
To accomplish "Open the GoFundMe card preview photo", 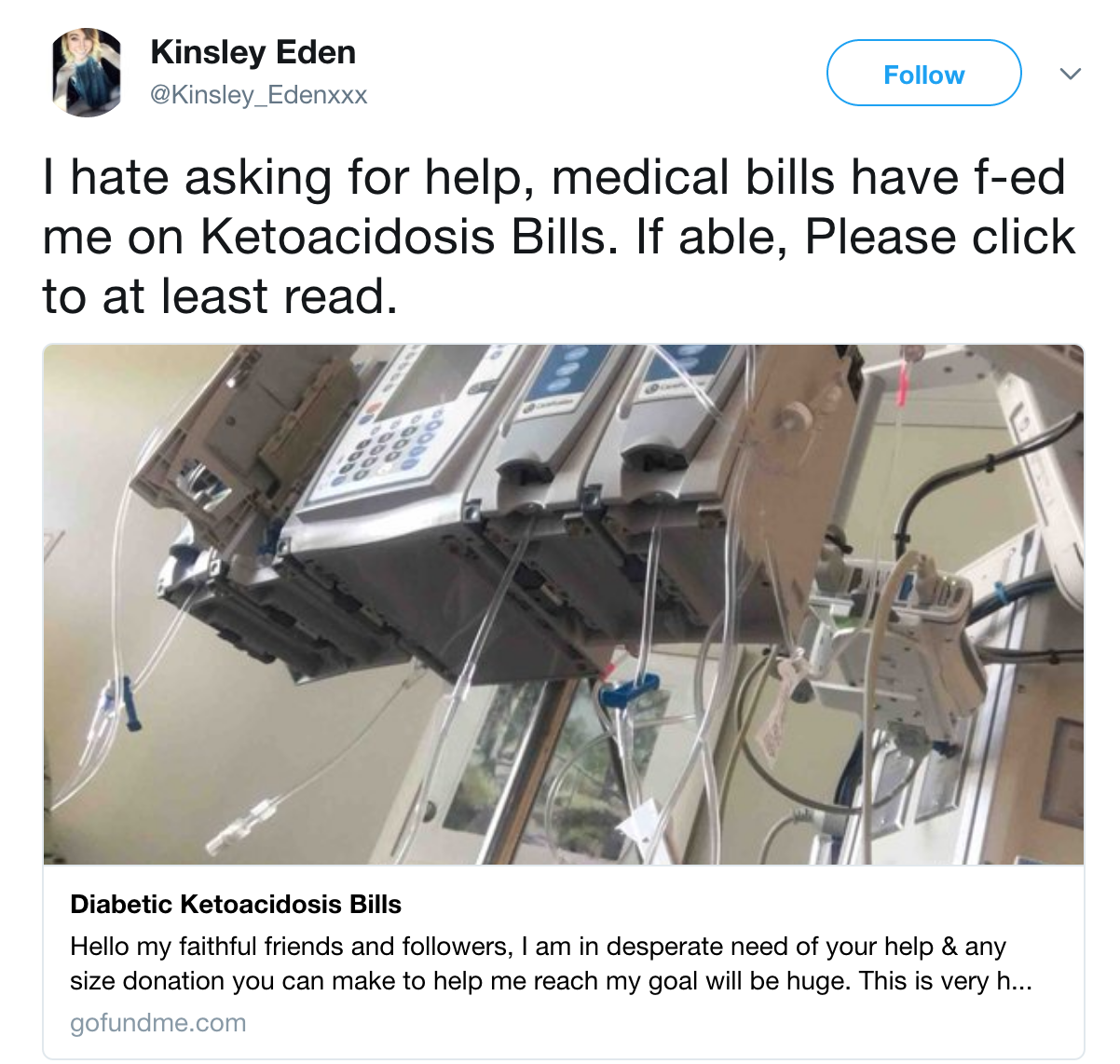I will tap(563, 605).
